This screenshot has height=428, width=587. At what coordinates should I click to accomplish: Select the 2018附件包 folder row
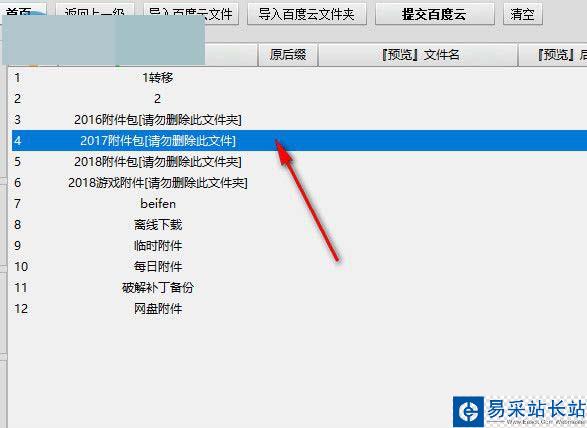point(299,161)
